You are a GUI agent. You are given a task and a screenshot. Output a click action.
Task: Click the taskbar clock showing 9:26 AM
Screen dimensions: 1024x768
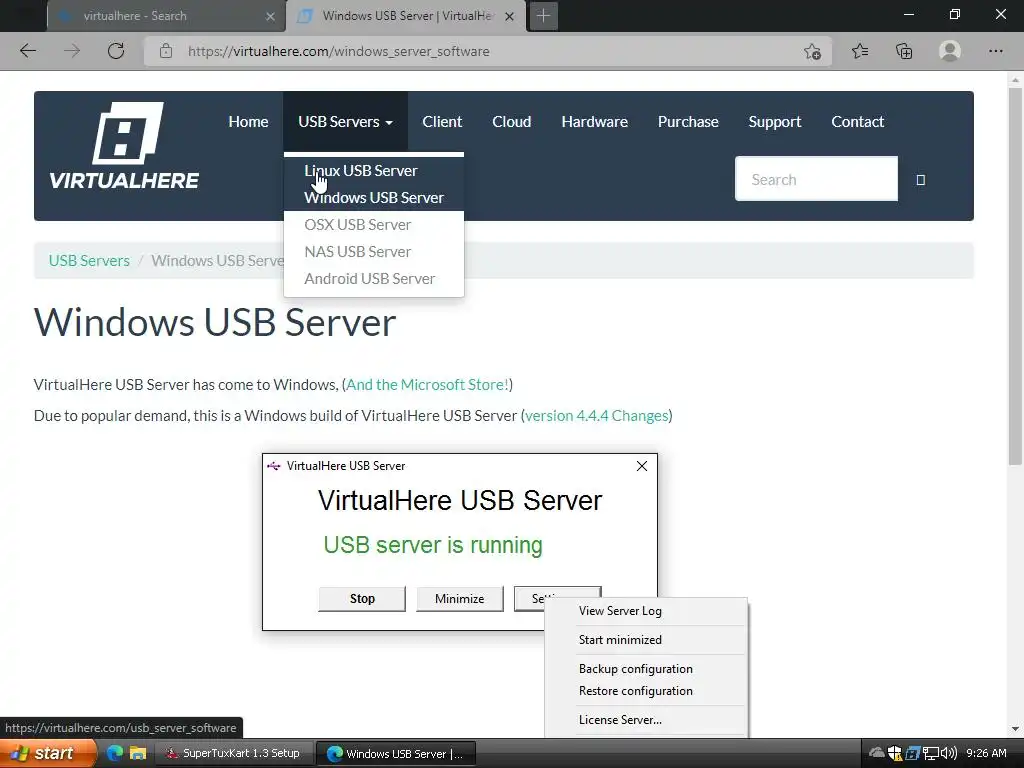986,753
